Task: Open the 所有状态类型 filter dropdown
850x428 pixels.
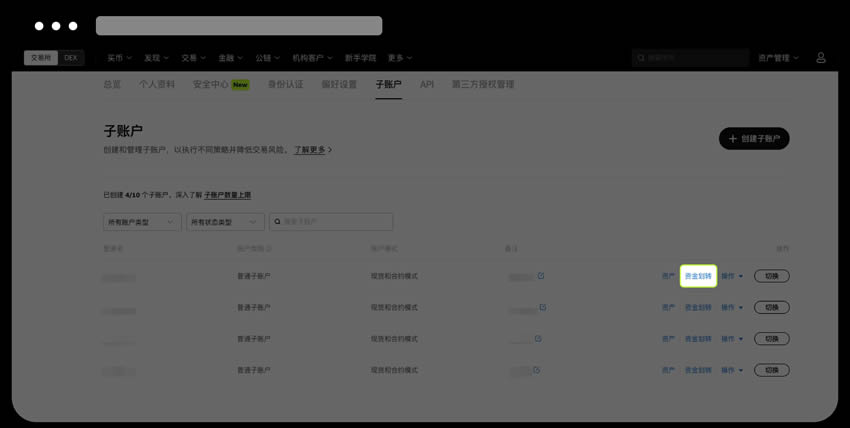Action: 226,222
